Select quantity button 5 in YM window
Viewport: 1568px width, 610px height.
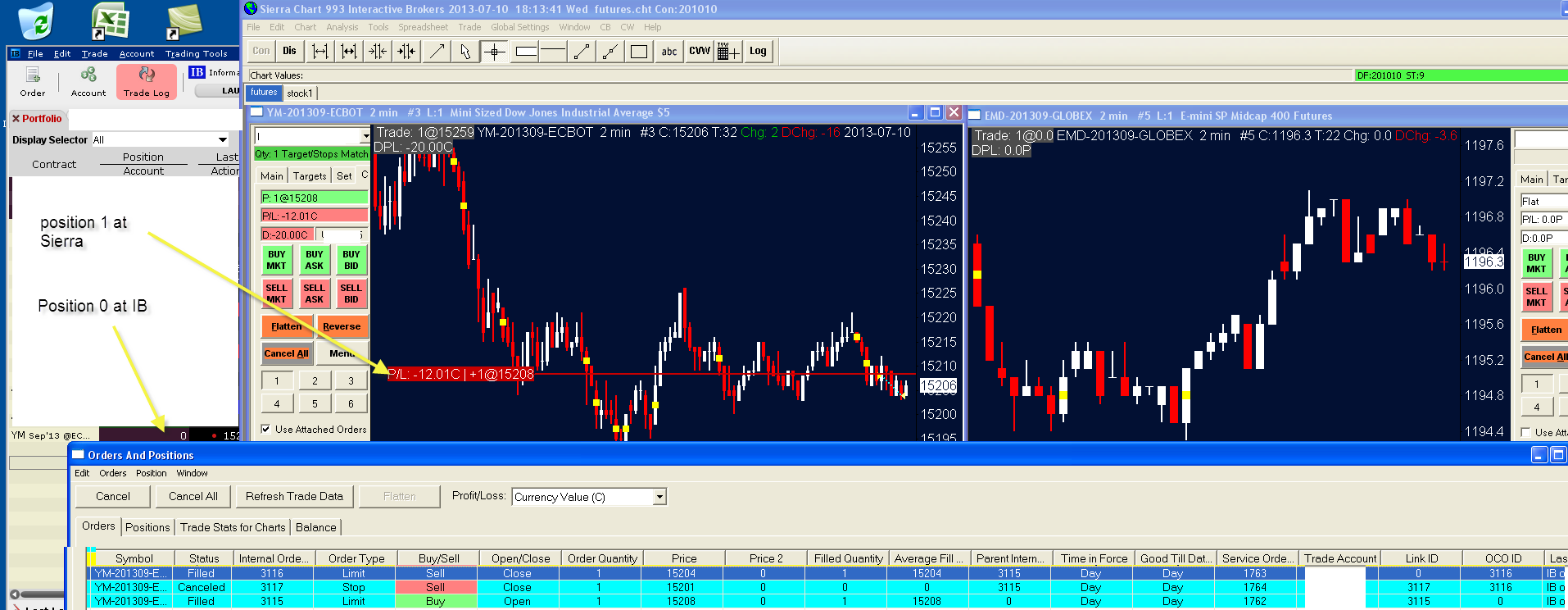click(x=315, y=403)
